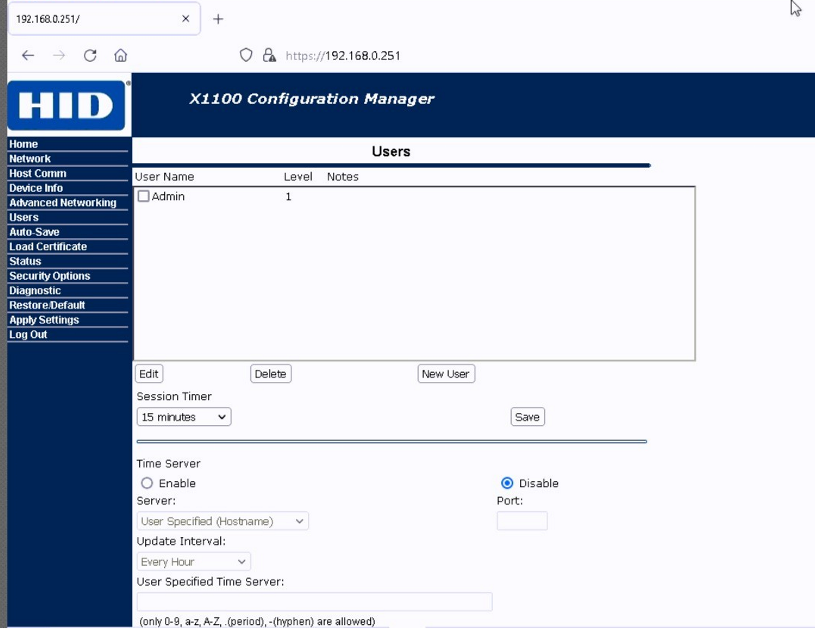This screenshot has height=634, width=815.
Task: Check the Admin user checkbox
Action: click(143, 197)
